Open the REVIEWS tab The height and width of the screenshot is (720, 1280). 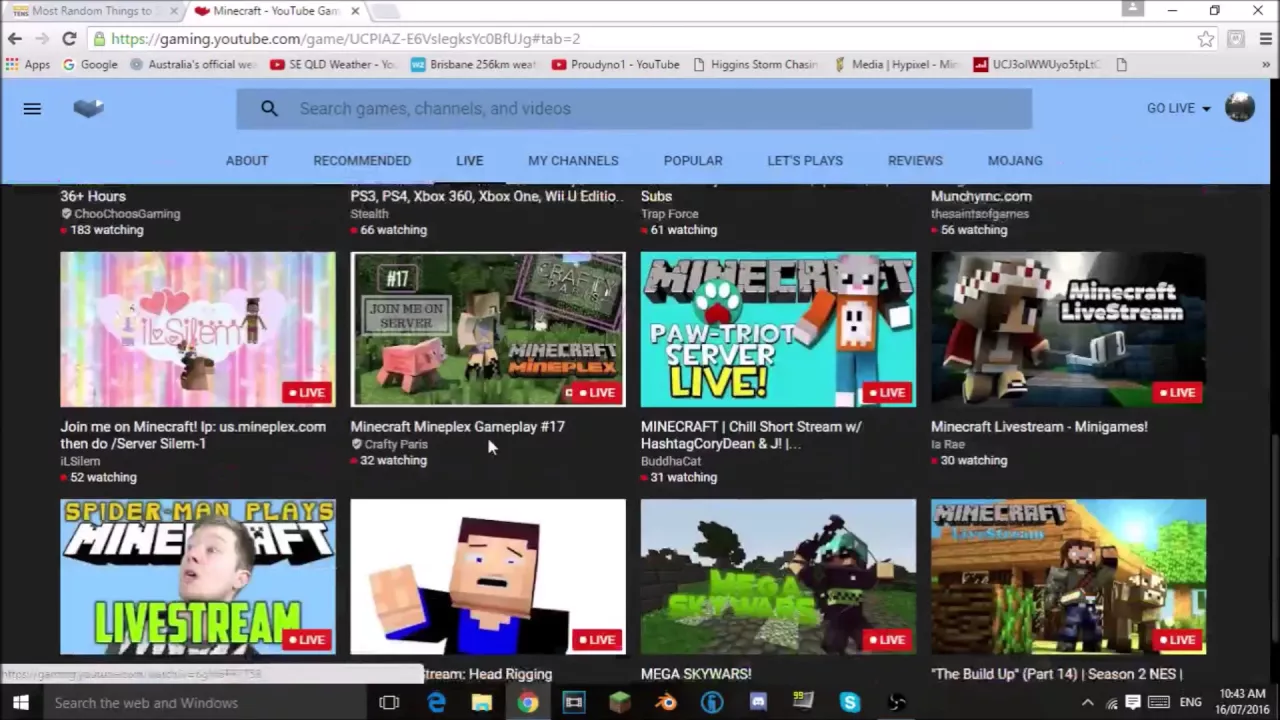coord(915,160)
